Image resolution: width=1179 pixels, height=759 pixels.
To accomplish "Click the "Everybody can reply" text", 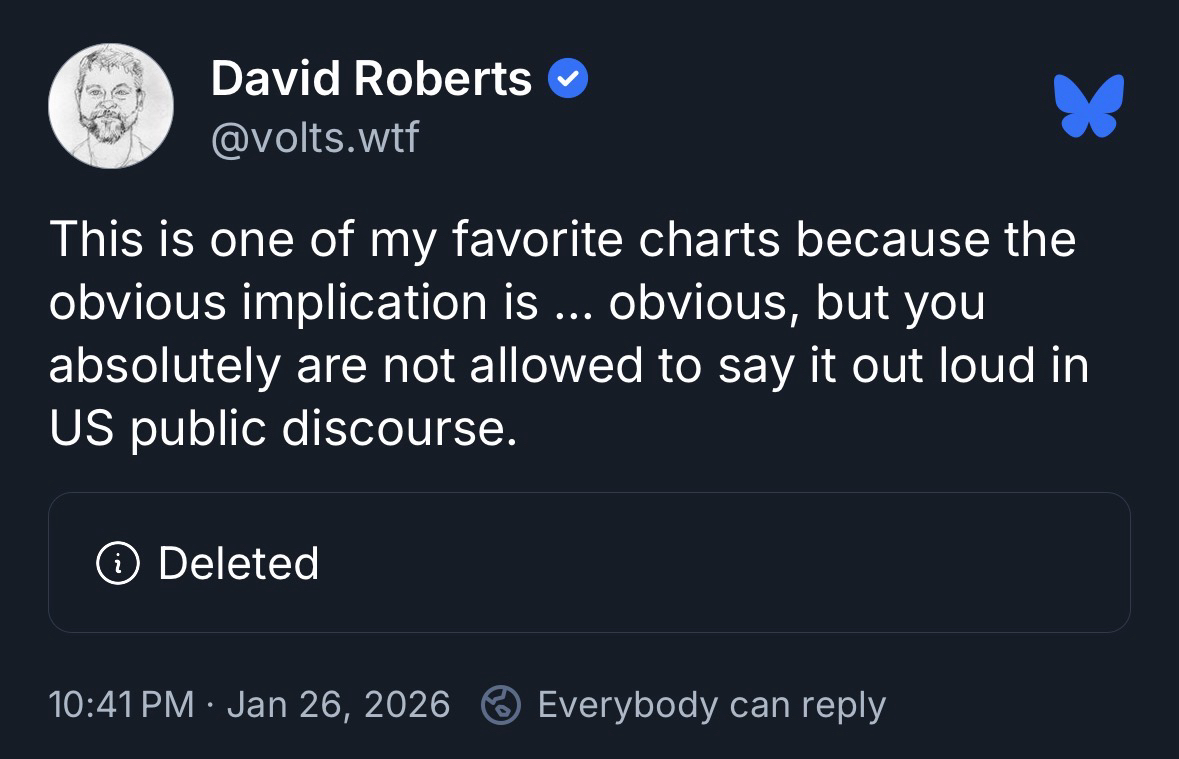I will click(x=711, y=705).
